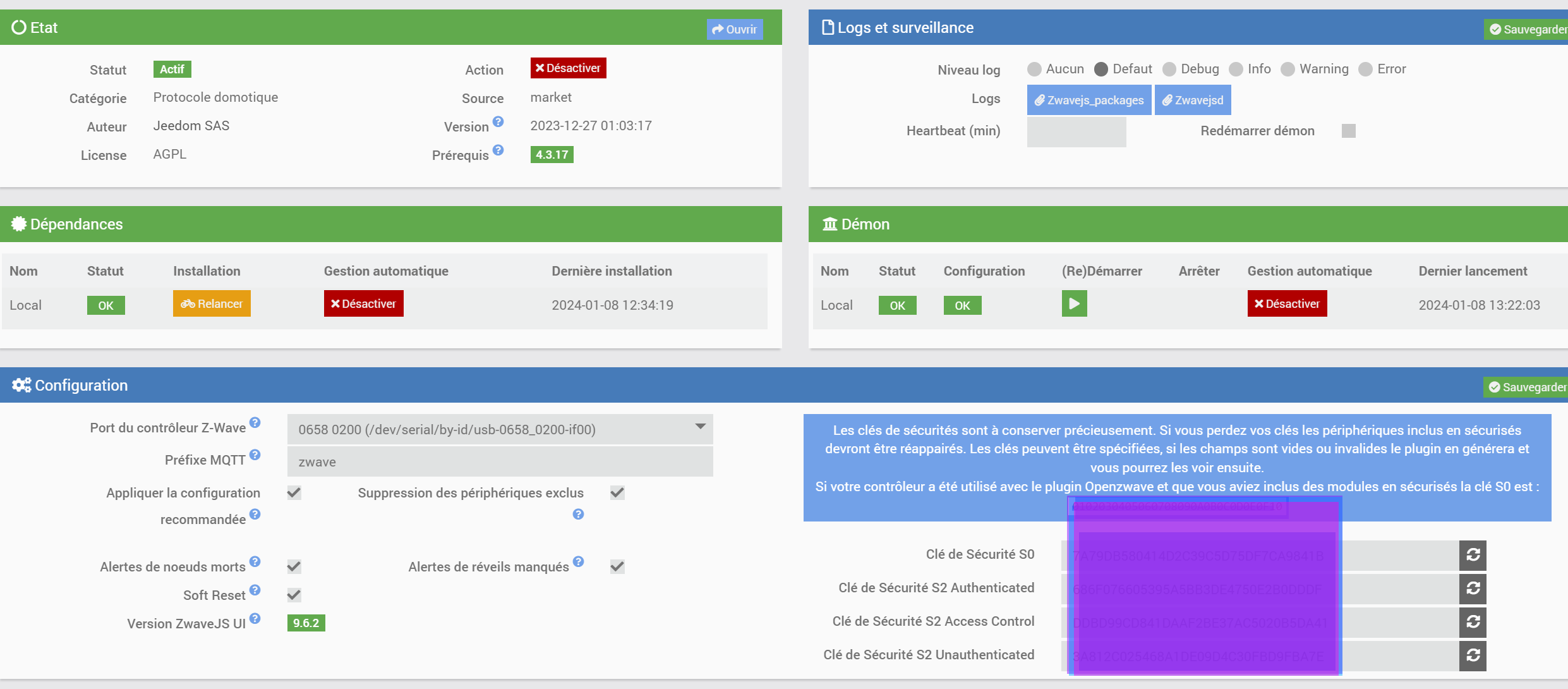Open Z-Wave controller port dropdown

click(500, 430)
